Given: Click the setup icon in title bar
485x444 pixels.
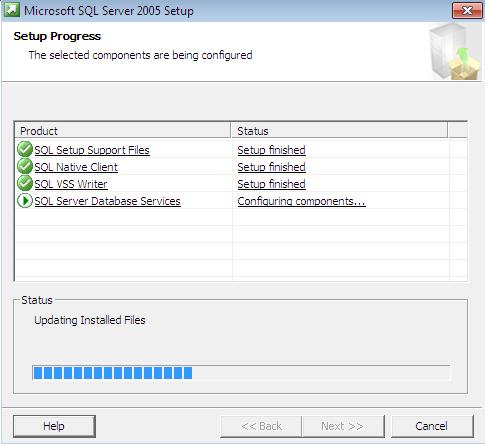Looking at the screenshot, I should 12,10.
